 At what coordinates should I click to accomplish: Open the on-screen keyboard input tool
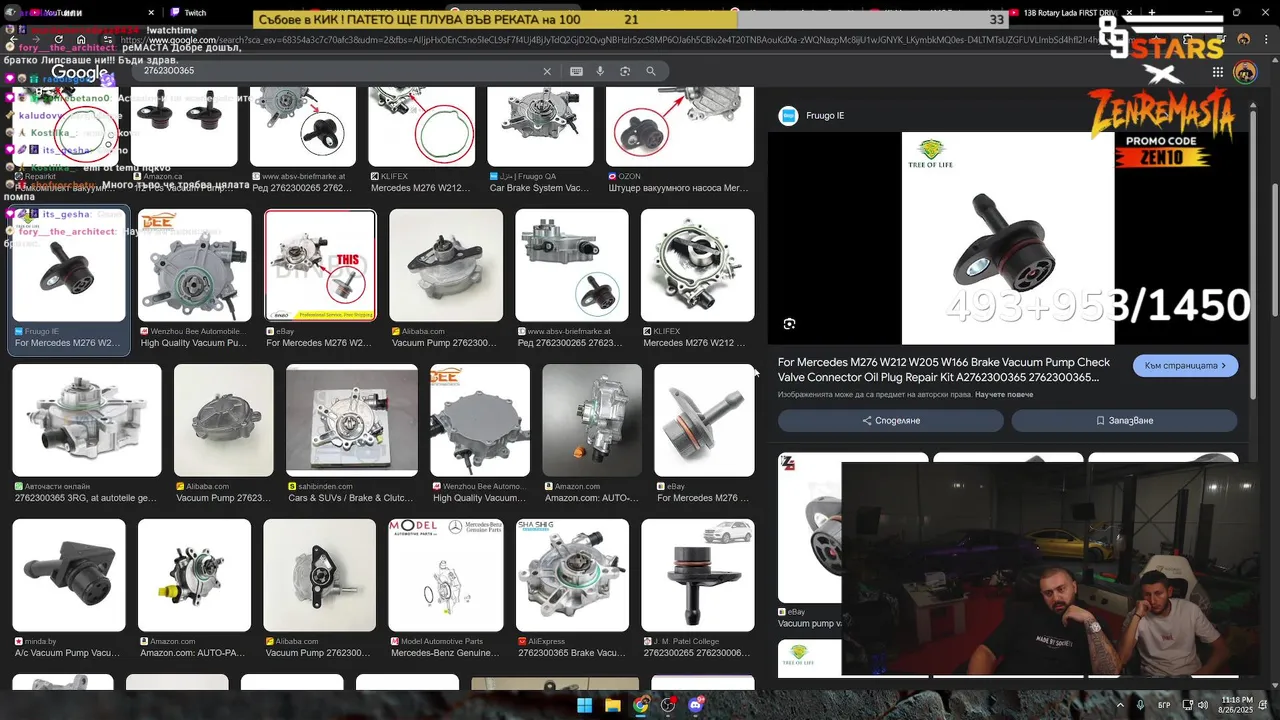tap(576, 71)
